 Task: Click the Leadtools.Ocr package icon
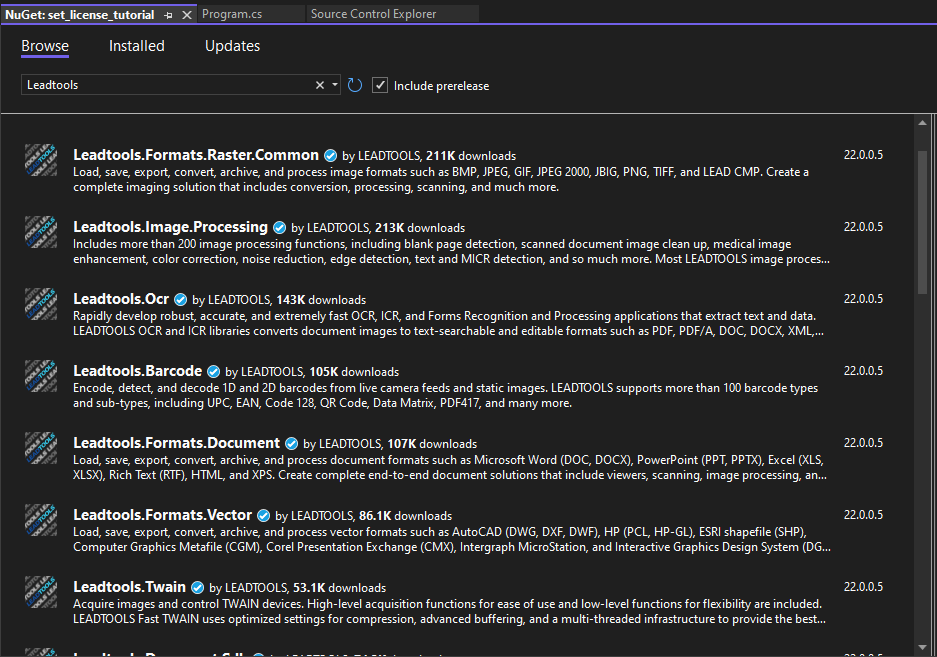41,304
